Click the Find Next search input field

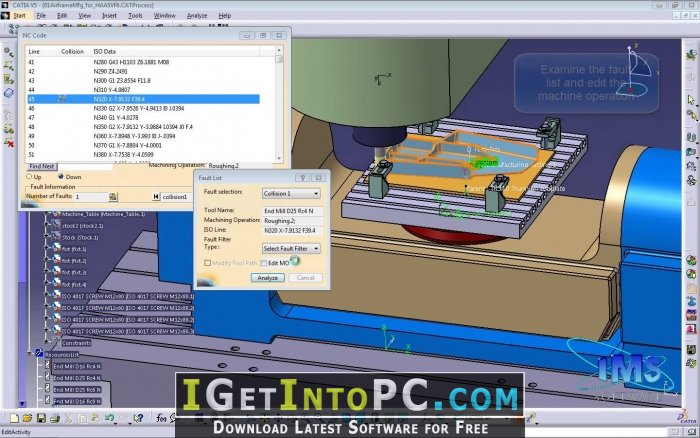pos(85,166)
